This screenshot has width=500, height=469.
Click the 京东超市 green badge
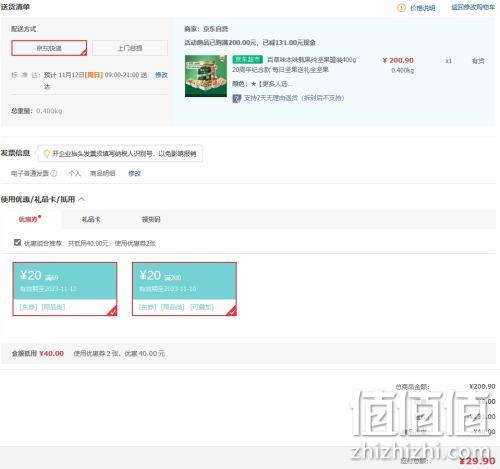coord(248,59)
